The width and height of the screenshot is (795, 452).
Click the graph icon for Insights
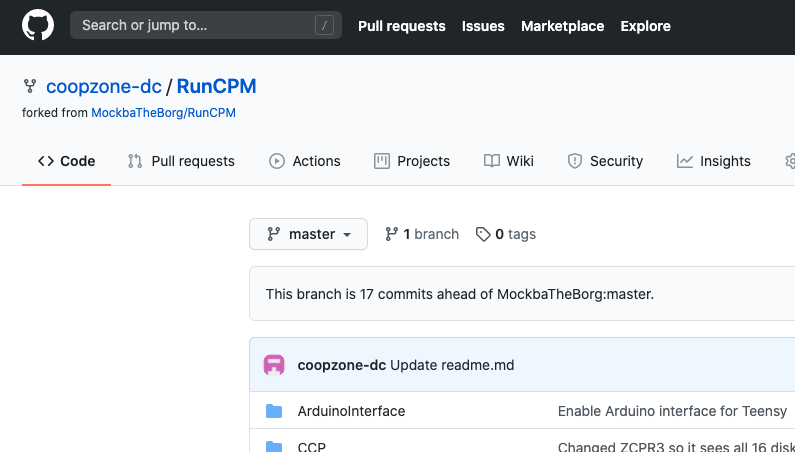pyautogui.click(x=684, y=161)
